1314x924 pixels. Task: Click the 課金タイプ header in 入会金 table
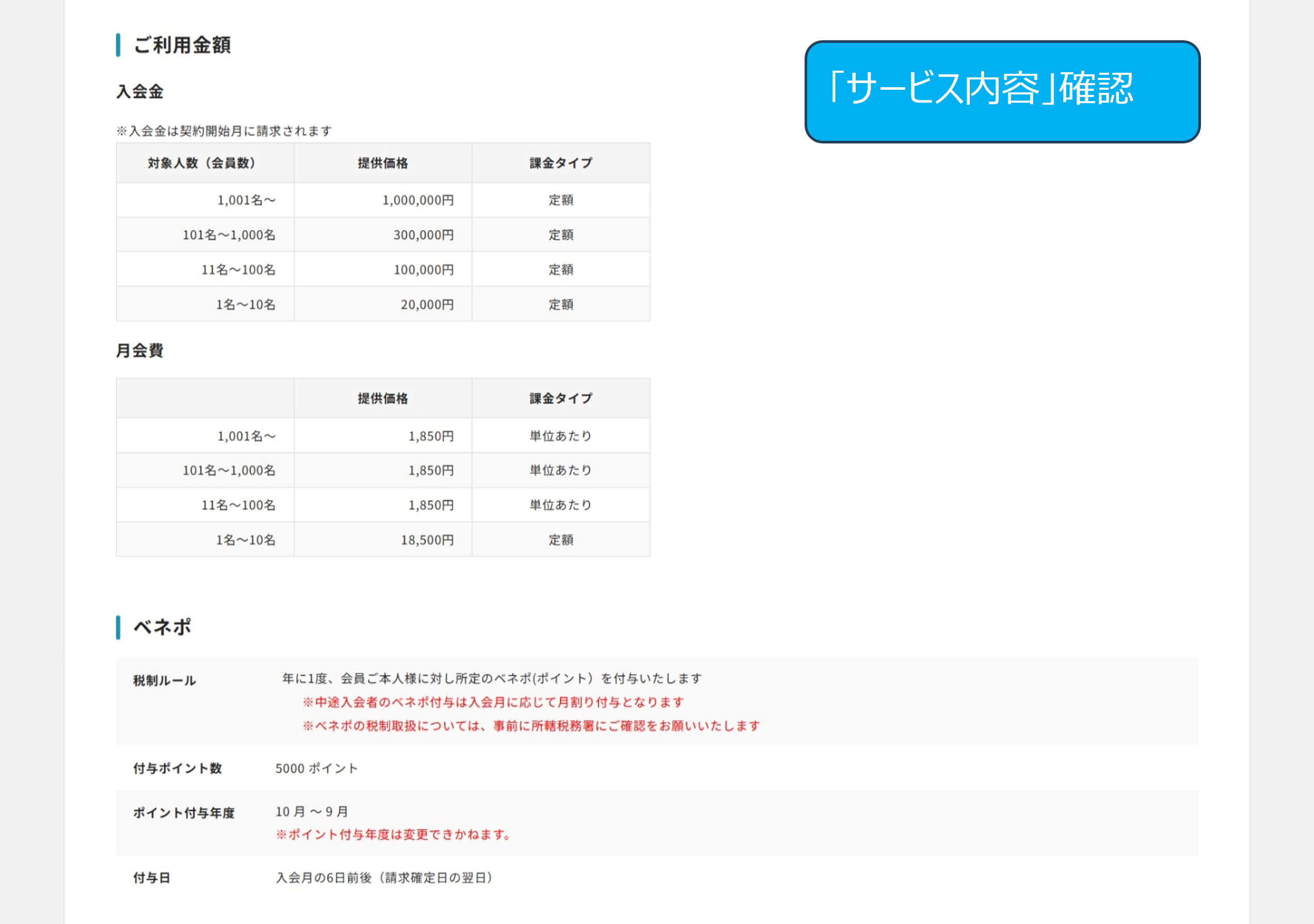coord(560,163)
